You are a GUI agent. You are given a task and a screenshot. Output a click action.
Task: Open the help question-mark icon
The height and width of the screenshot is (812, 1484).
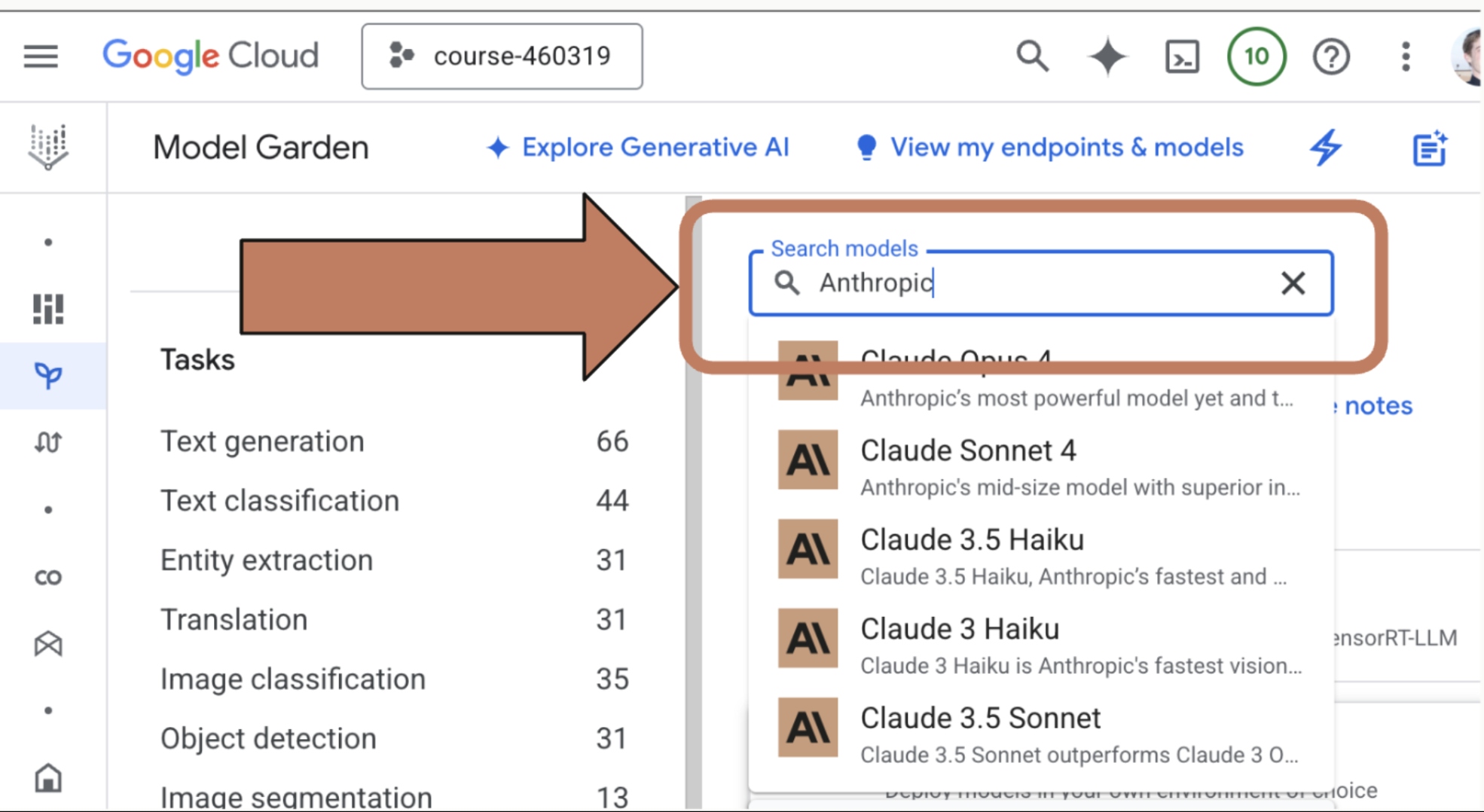(1331, 56)
